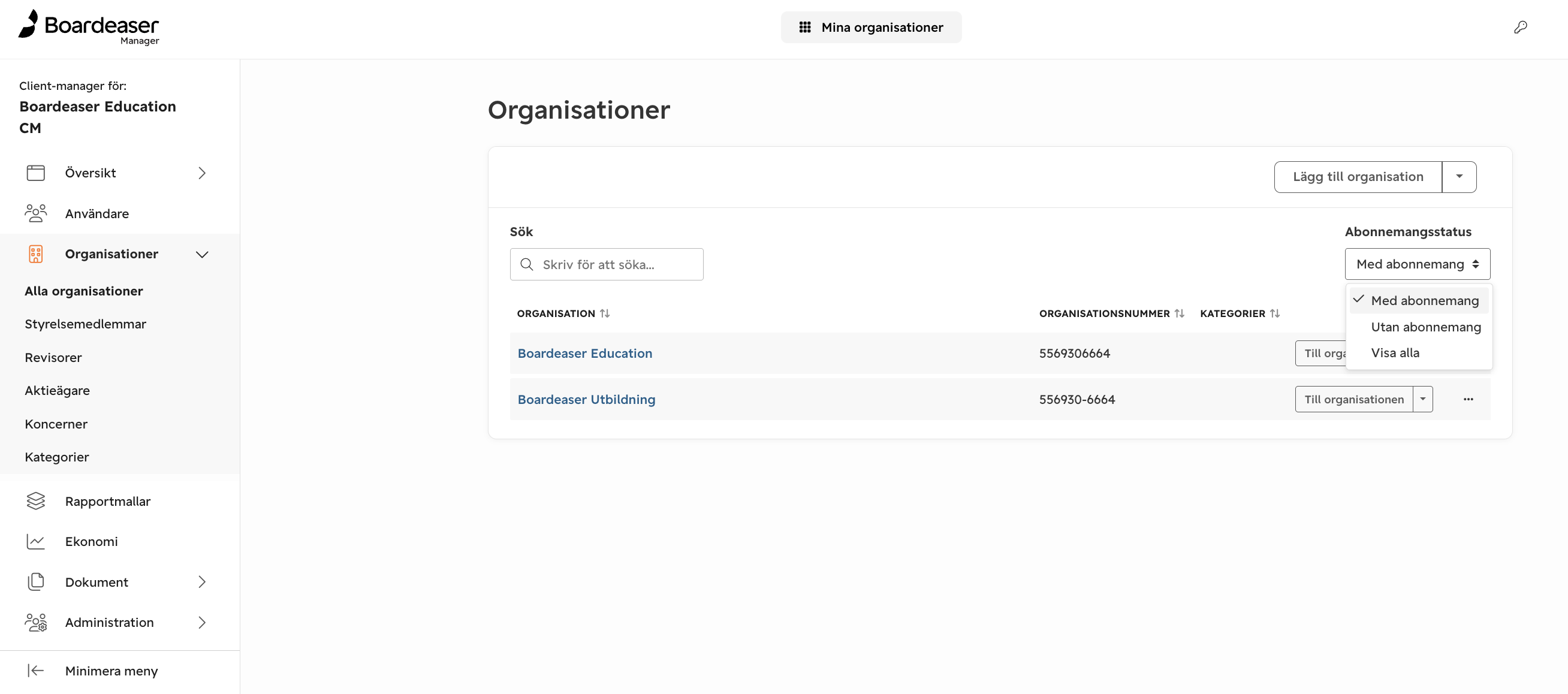Click the Organisationer page heading
Image resolution: width=1568 pixels, height=694 pixels.
[578, 110]
